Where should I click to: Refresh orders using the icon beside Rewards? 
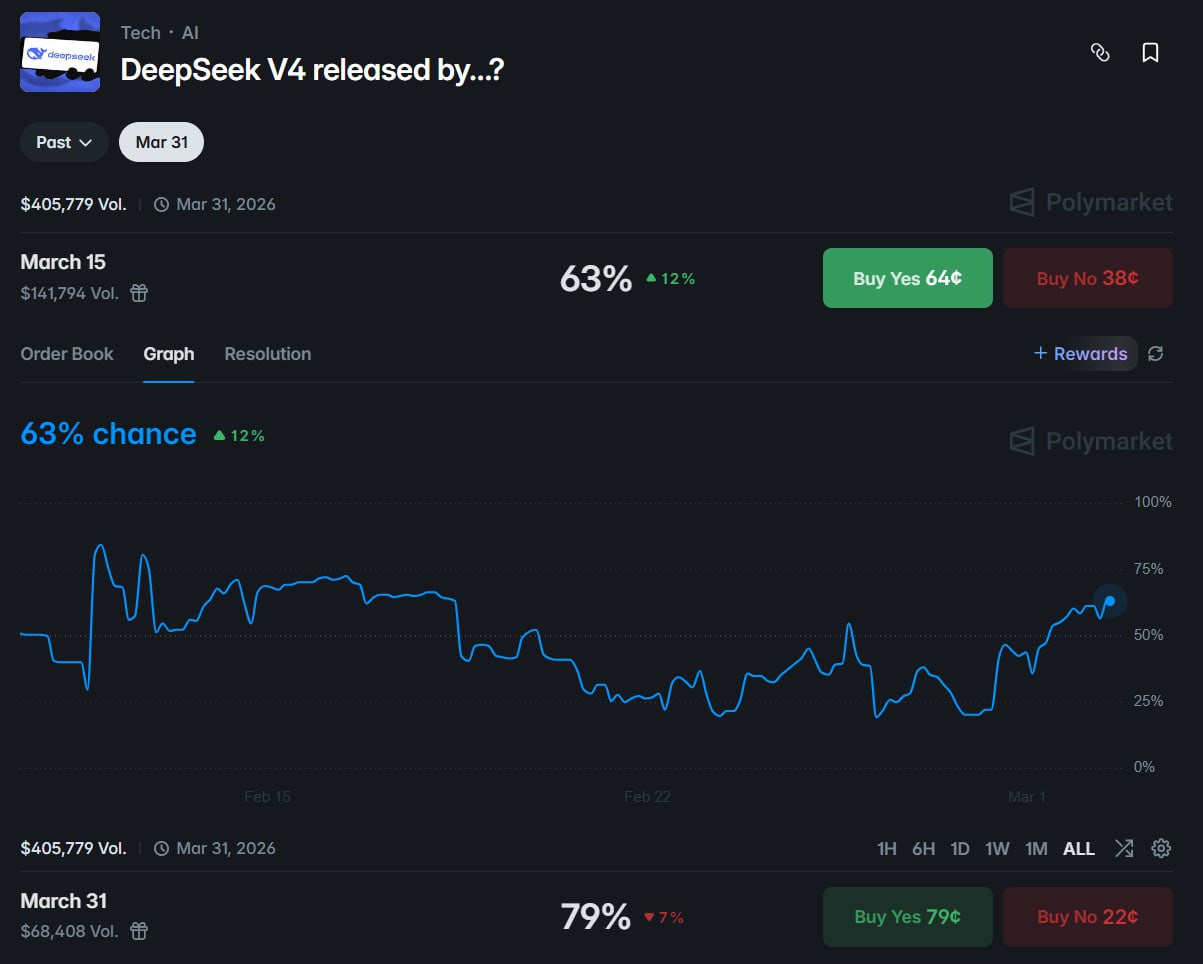1156,353
